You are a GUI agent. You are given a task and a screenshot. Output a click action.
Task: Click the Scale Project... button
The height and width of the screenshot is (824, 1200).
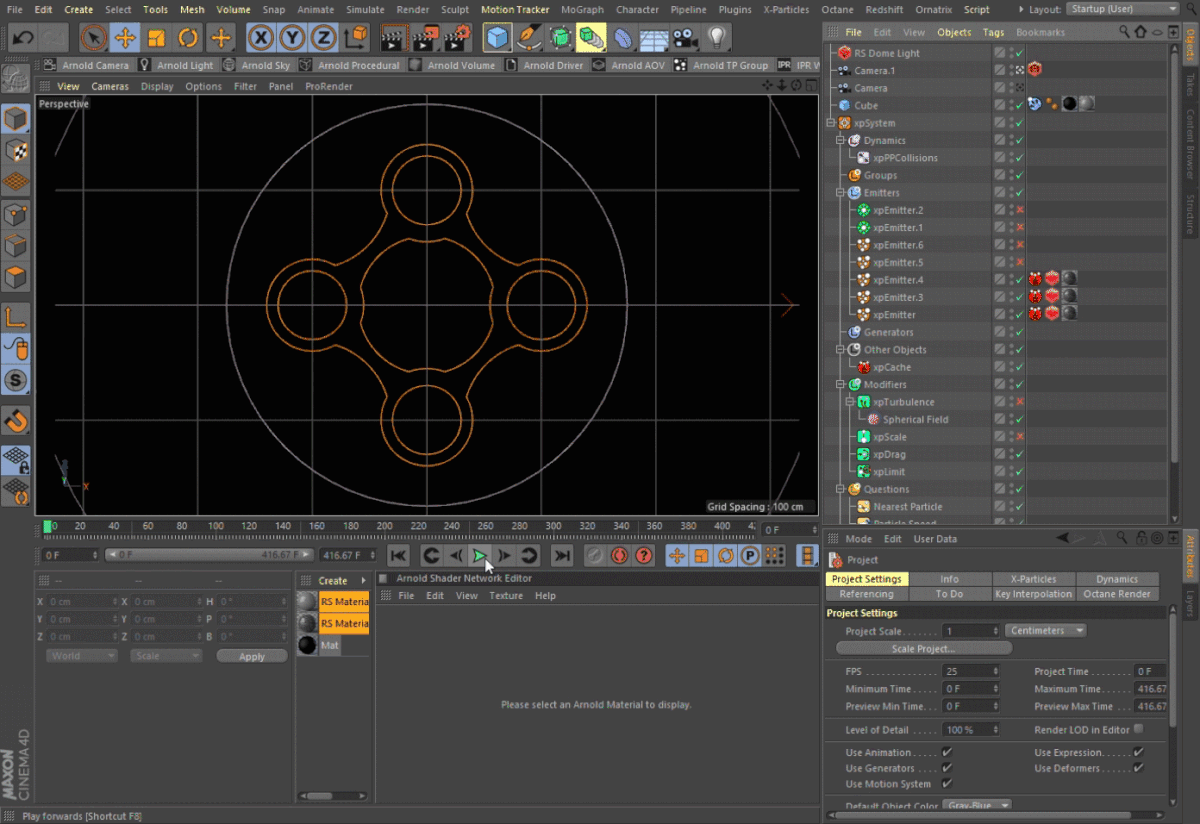pyautogui.click(x=923, y=649)
